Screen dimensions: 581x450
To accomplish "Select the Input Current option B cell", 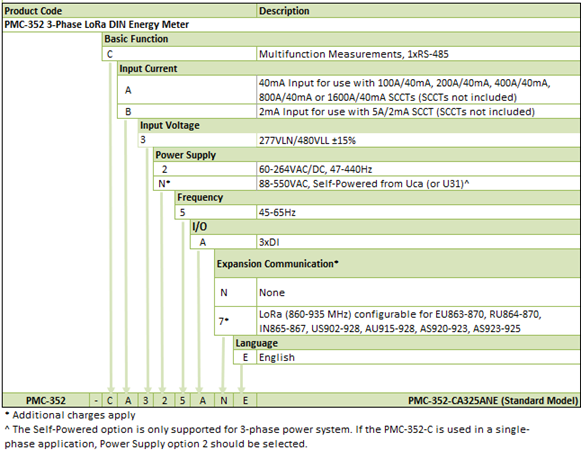I will (x=187, y=112).
